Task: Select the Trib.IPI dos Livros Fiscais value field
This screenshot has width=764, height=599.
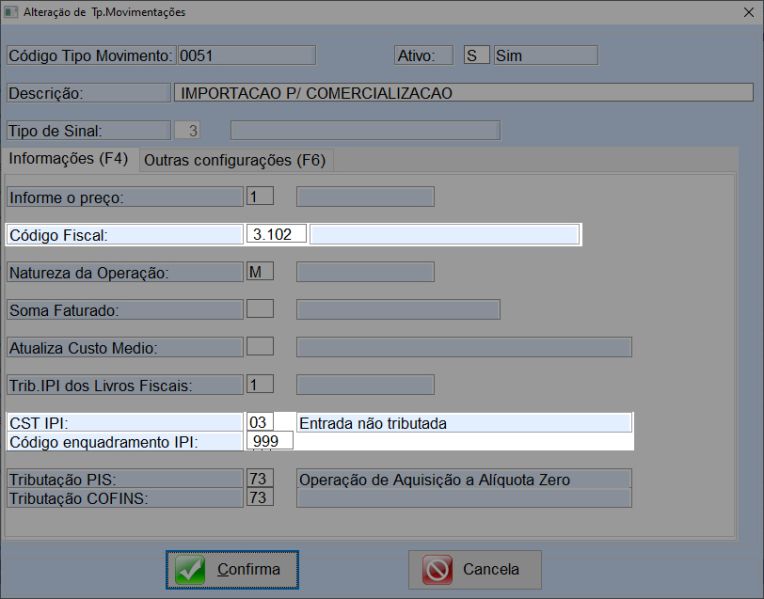Action: point(260,385)
